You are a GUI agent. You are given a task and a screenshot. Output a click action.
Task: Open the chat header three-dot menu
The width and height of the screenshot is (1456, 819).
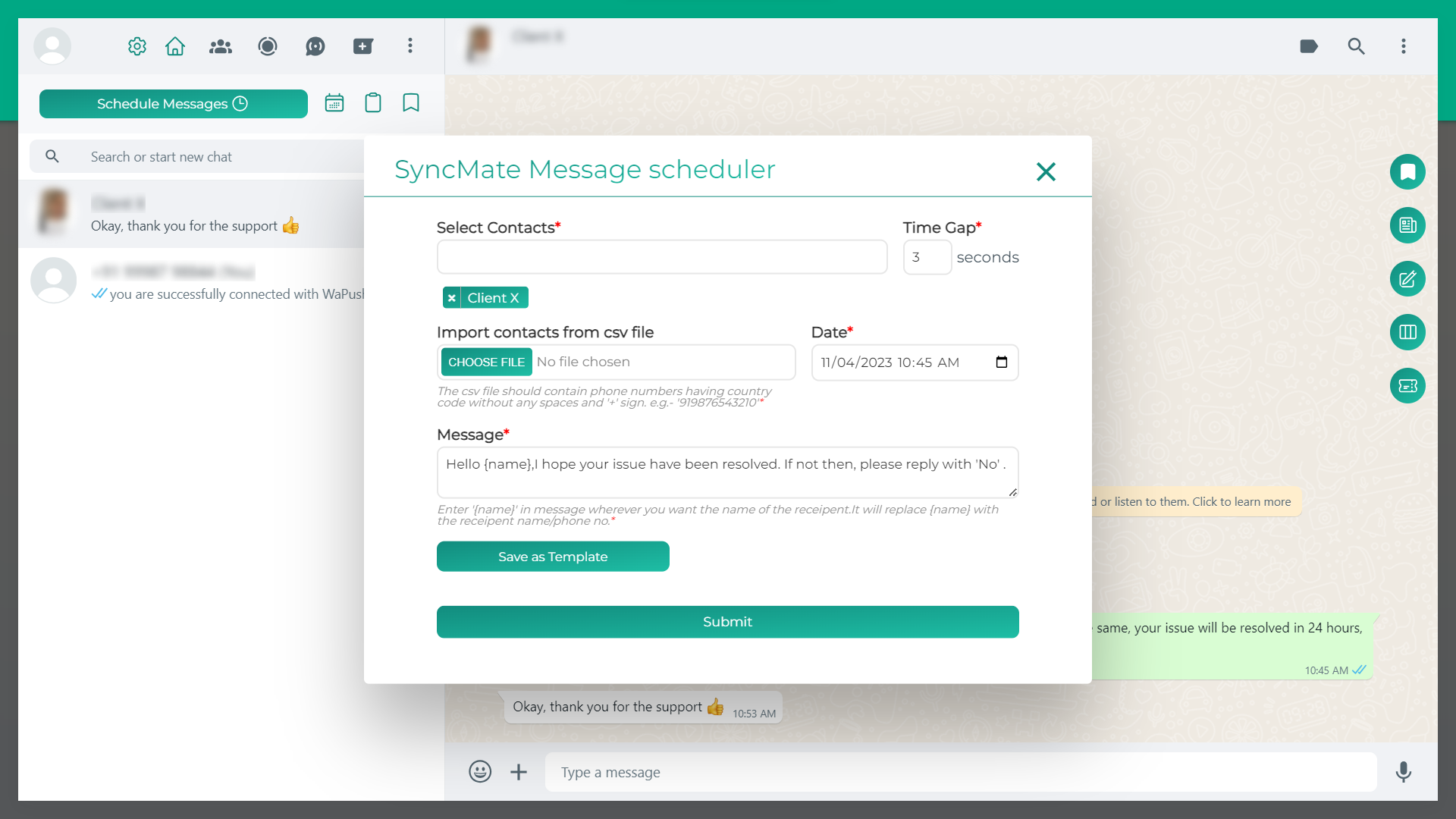pos(1404,46)
